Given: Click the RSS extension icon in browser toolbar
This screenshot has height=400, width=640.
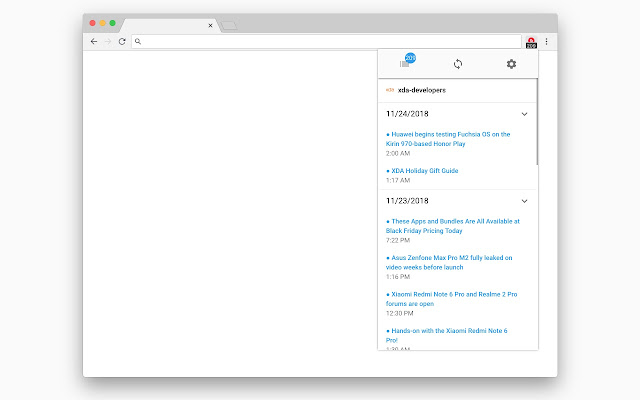Looking at the screenshot, I should (531, 42).
